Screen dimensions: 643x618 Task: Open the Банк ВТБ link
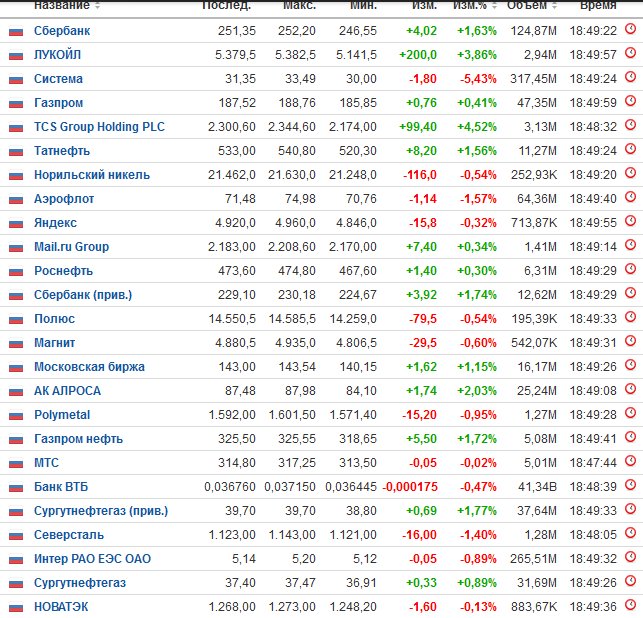click(61, 486)
